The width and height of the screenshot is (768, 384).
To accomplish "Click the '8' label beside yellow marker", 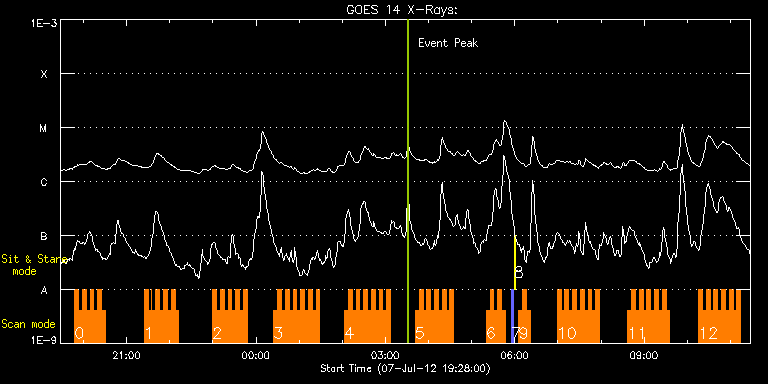I will (519, 273).
